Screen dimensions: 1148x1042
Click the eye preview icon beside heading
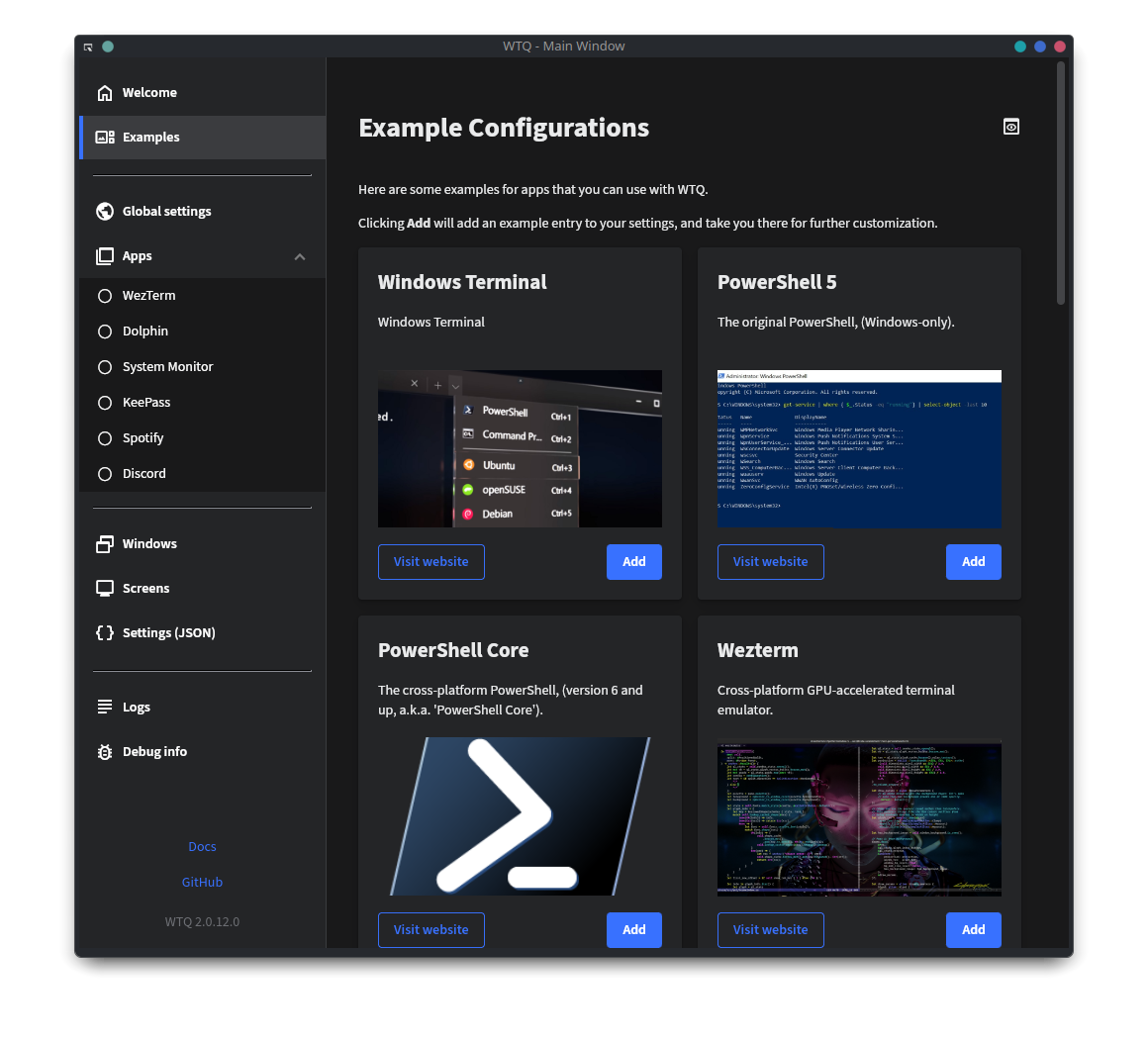[x=1011, y=127]
